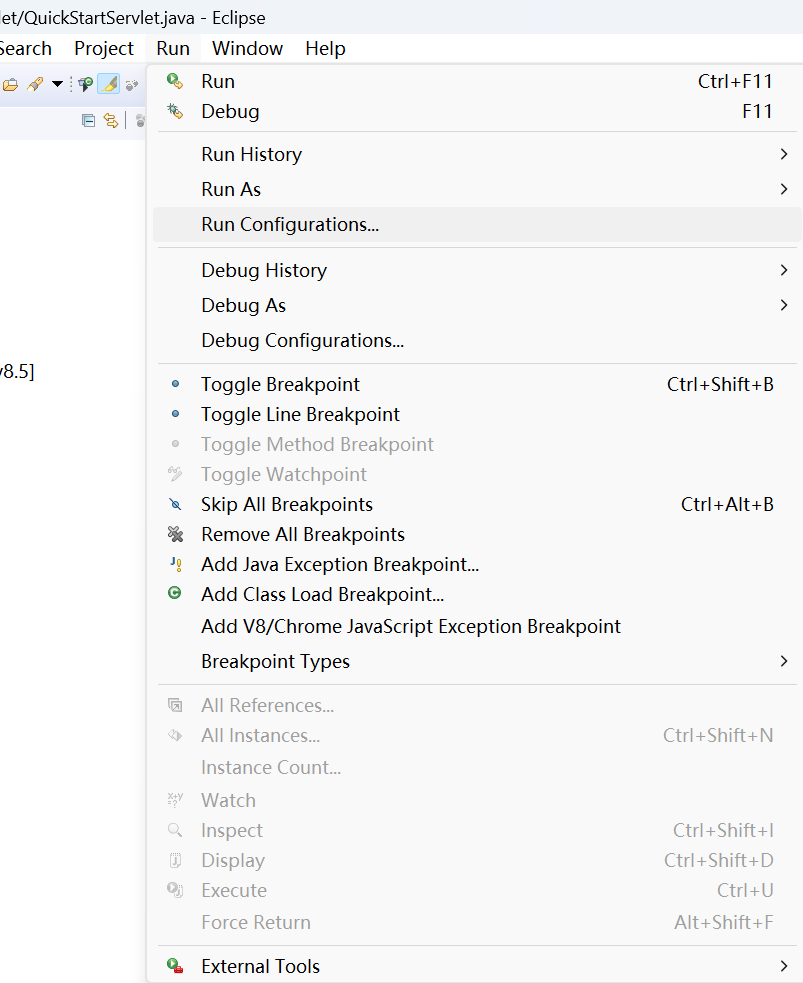
Task: Open the Project menu
Action: click(104, 48)
